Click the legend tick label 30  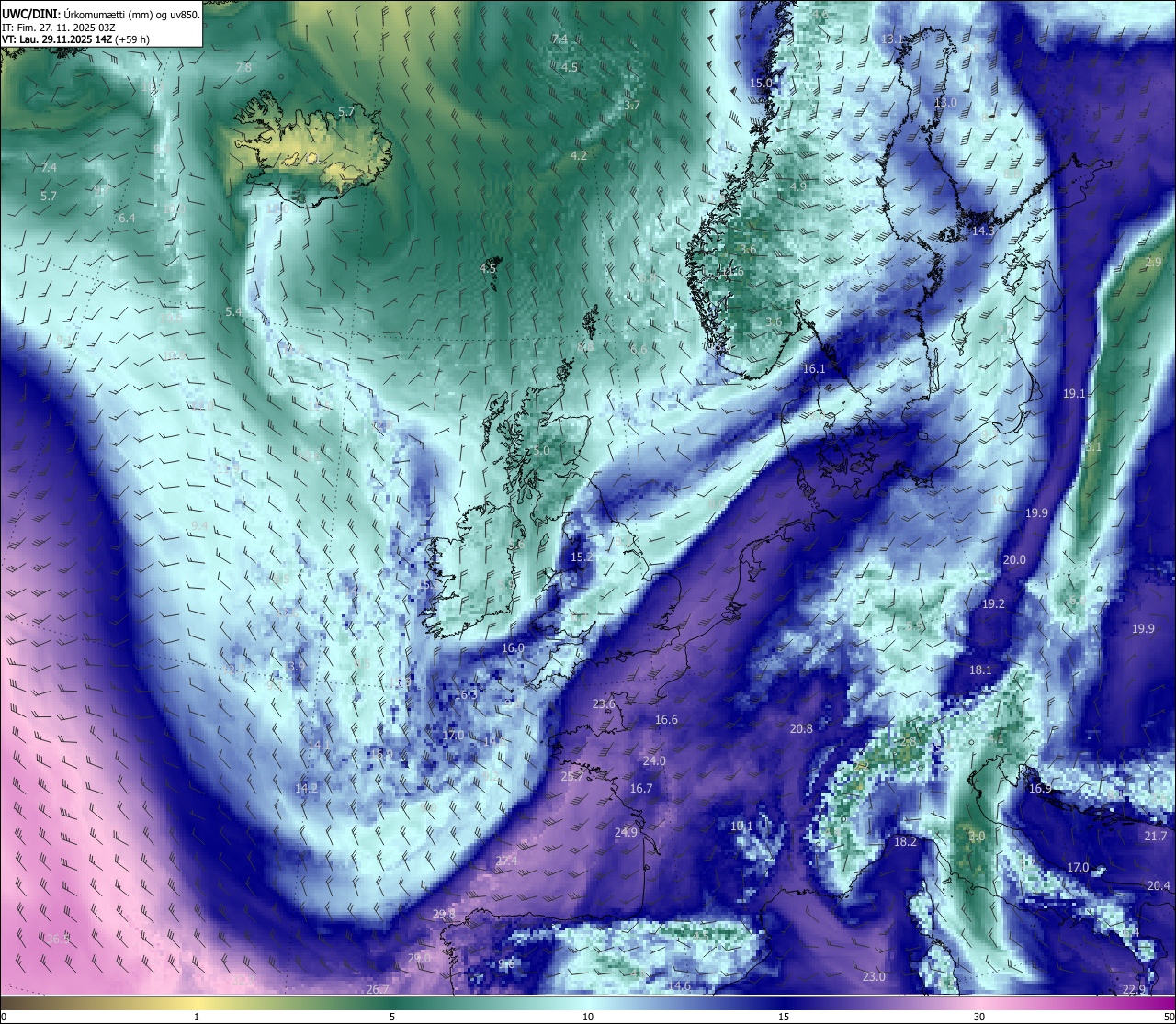click(979, 1017)
